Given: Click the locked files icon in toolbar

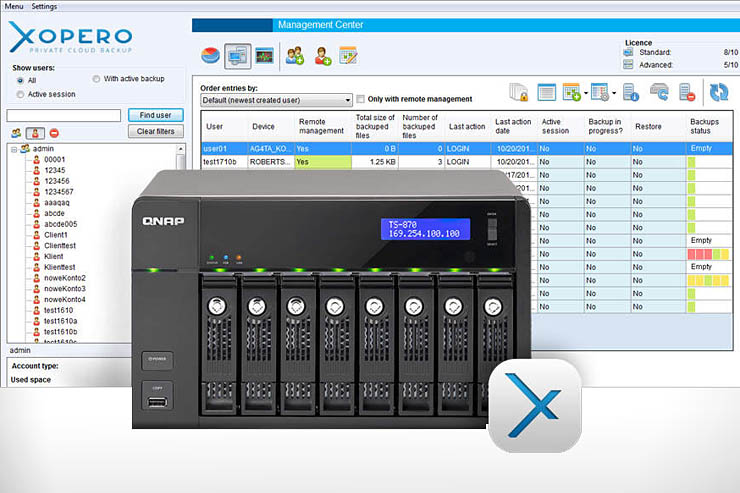Looking at the screenshot, I should (518, 93).
